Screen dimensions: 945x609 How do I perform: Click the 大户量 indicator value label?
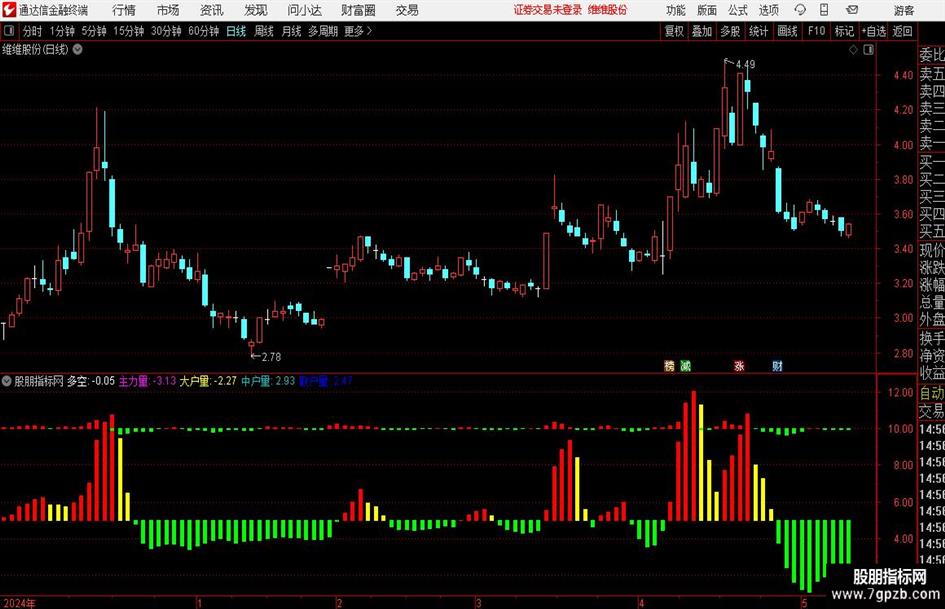point(208,381)
